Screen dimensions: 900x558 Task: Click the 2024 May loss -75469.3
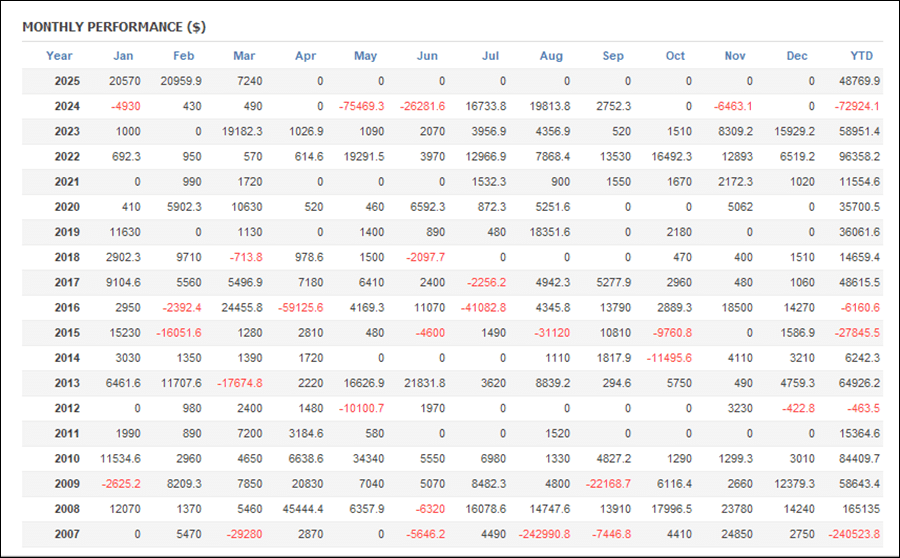tap(362, 106)
